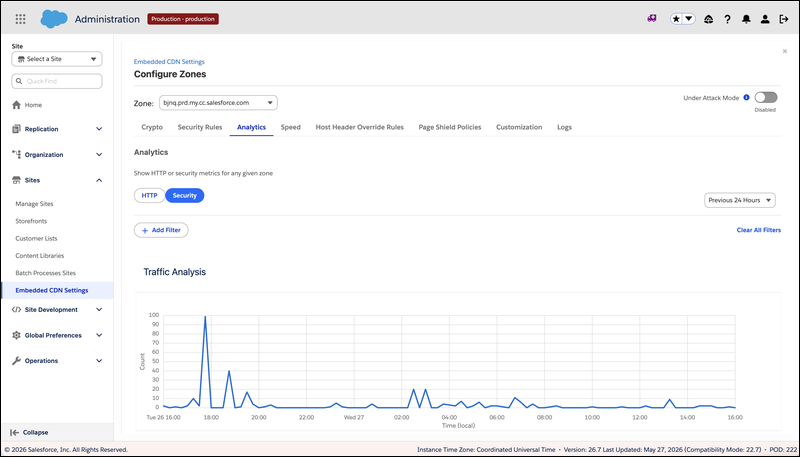The image size is (800, 457).
Task: Open Content Libraries in sidebar
Action: pos(40,256)
